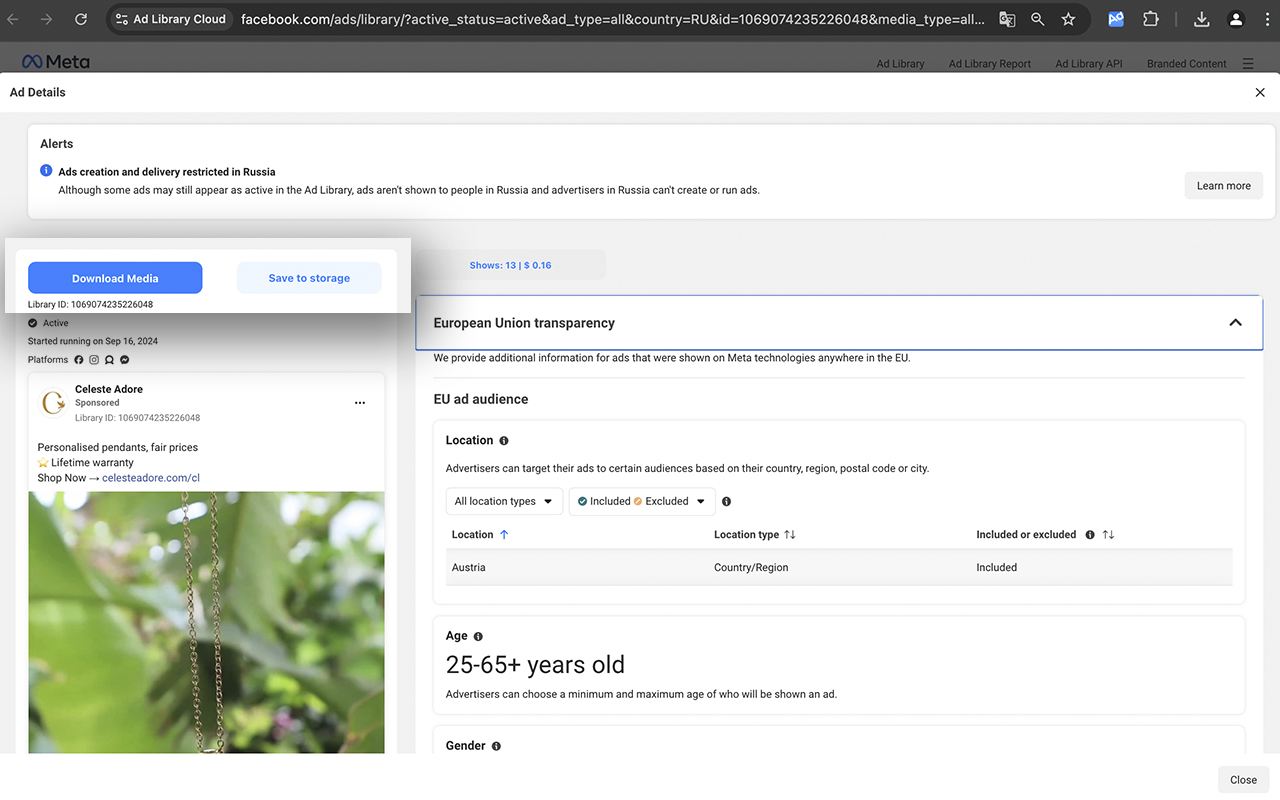
Task: Click the 25-65+ years old value
Action: tap(535, 665)
